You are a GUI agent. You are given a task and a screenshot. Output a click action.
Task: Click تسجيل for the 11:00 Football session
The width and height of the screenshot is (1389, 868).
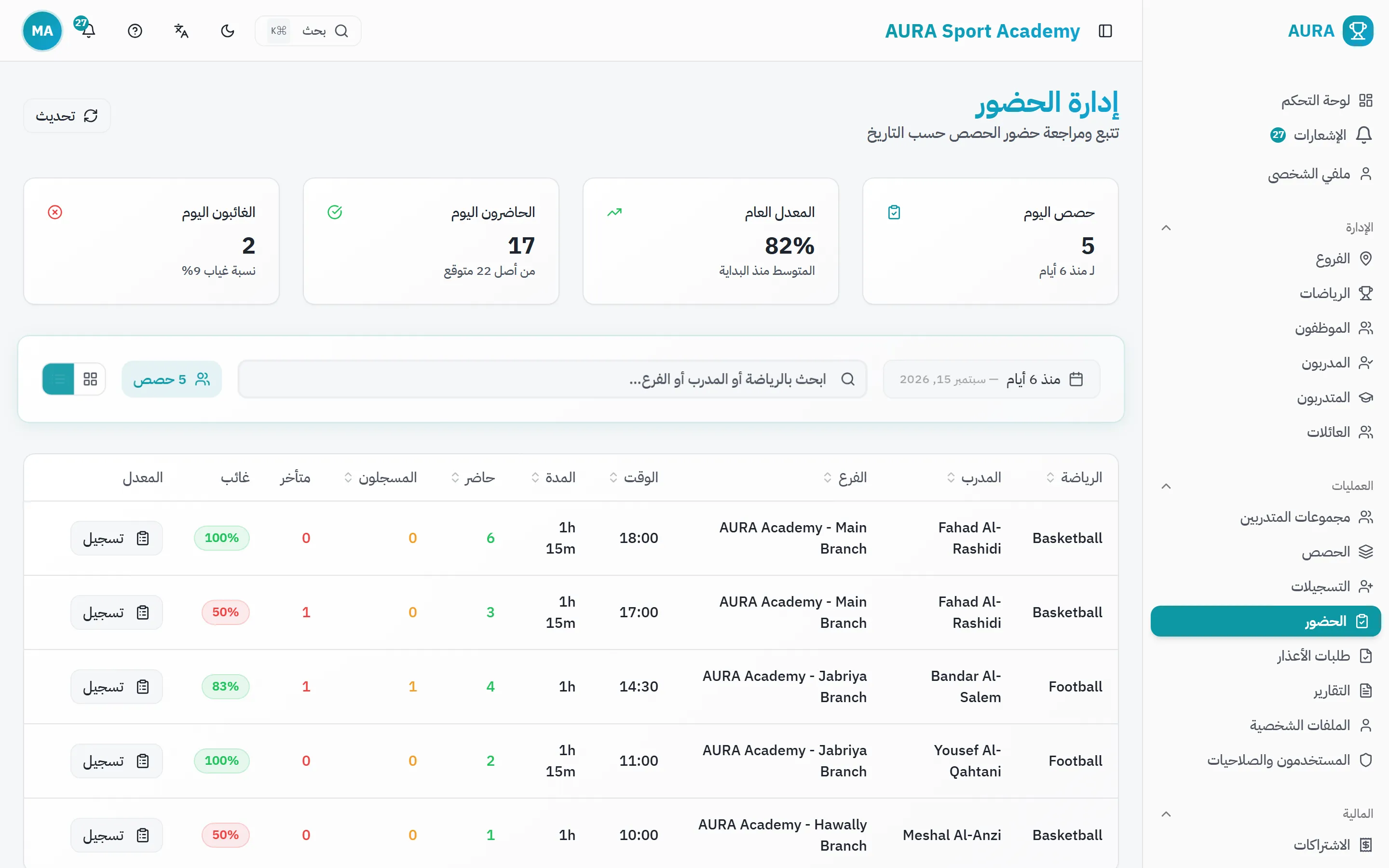(x=117, y=760)
